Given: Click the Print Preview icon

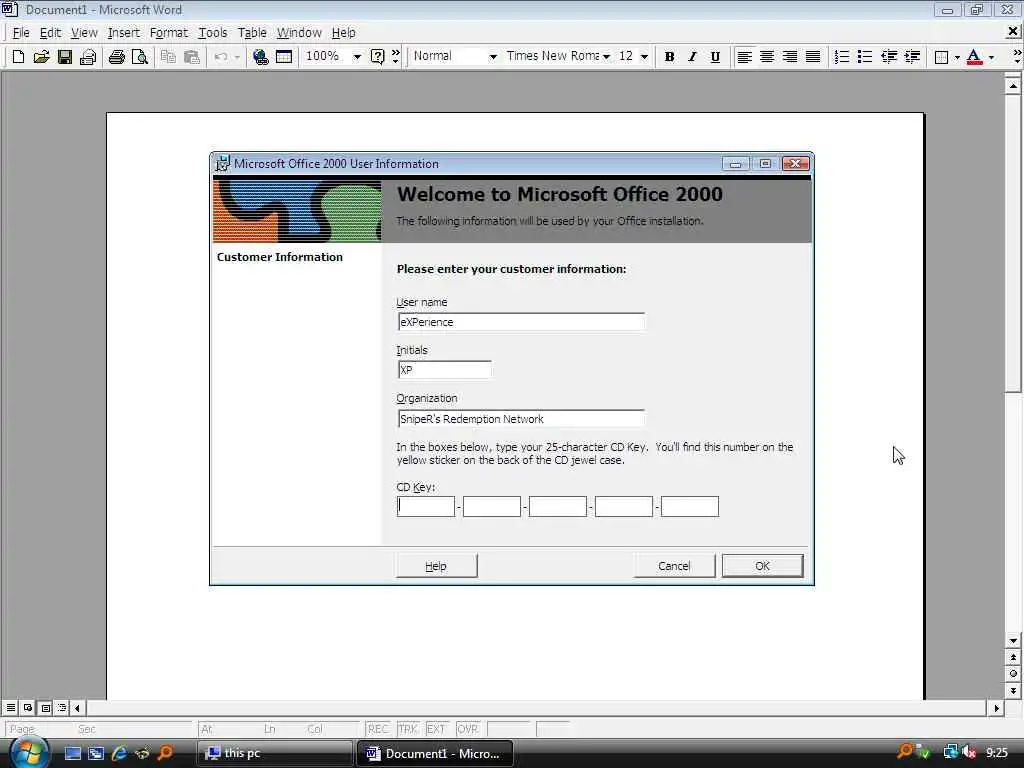Looking at the screenshot, I should pos(140,57).
